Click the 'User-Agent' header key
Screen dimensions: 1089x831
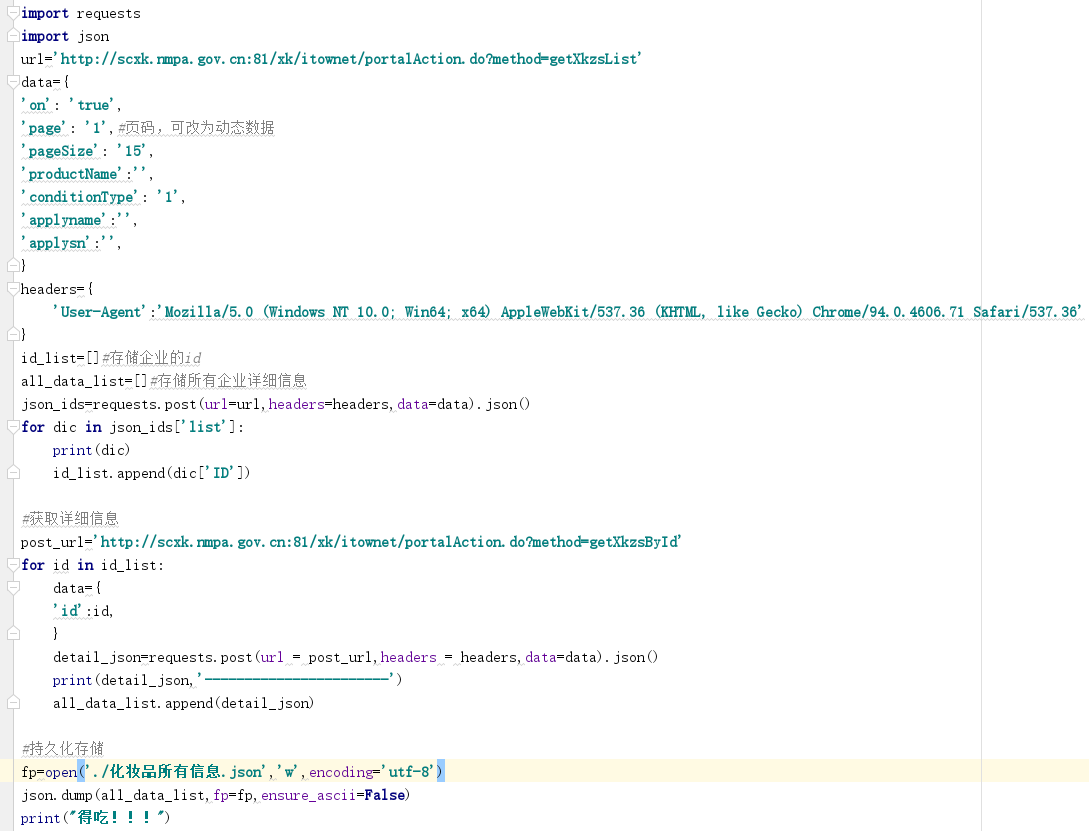coord(101,312)
